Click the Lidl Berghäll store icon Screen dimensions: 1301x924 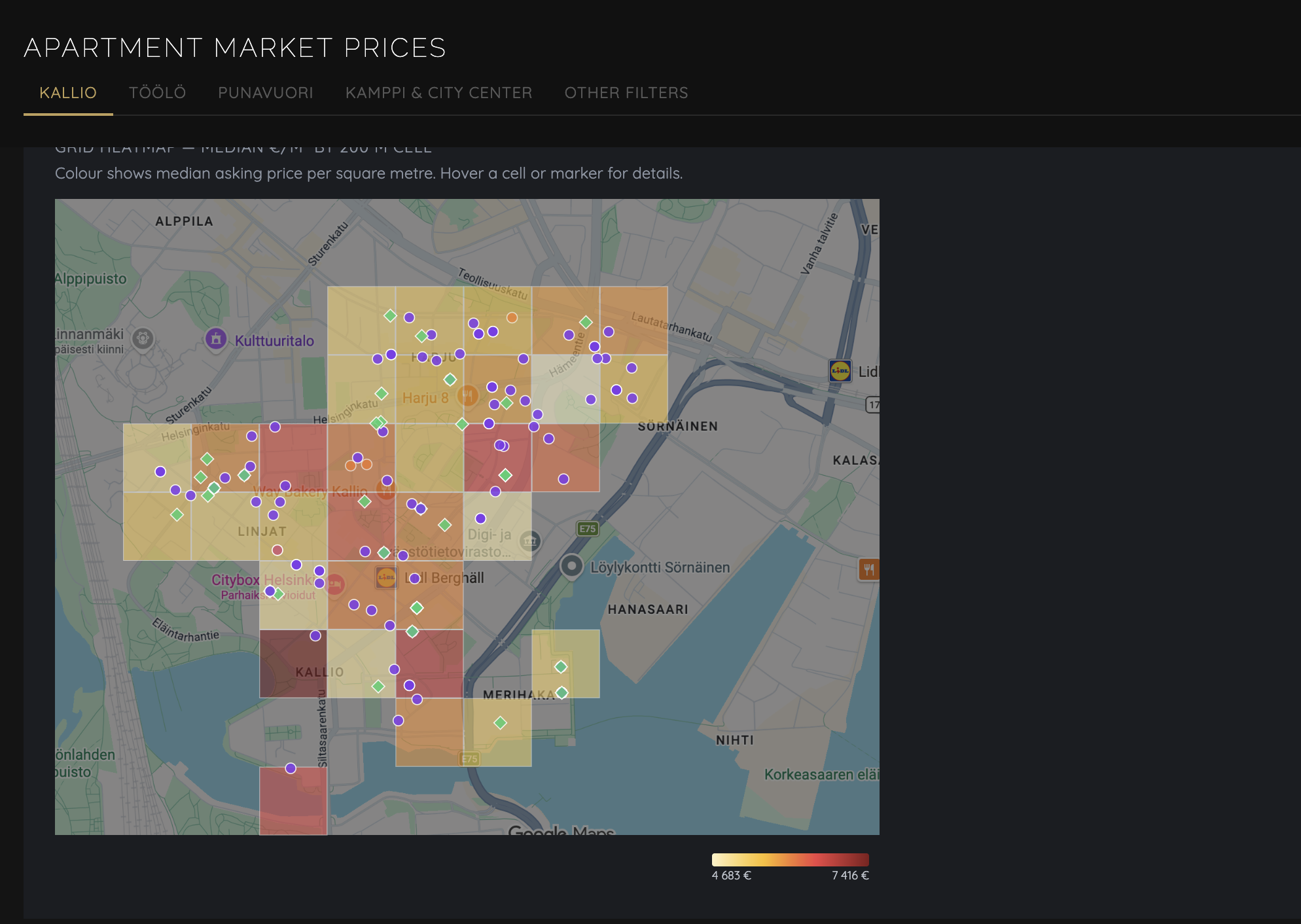tap(386, 577)
